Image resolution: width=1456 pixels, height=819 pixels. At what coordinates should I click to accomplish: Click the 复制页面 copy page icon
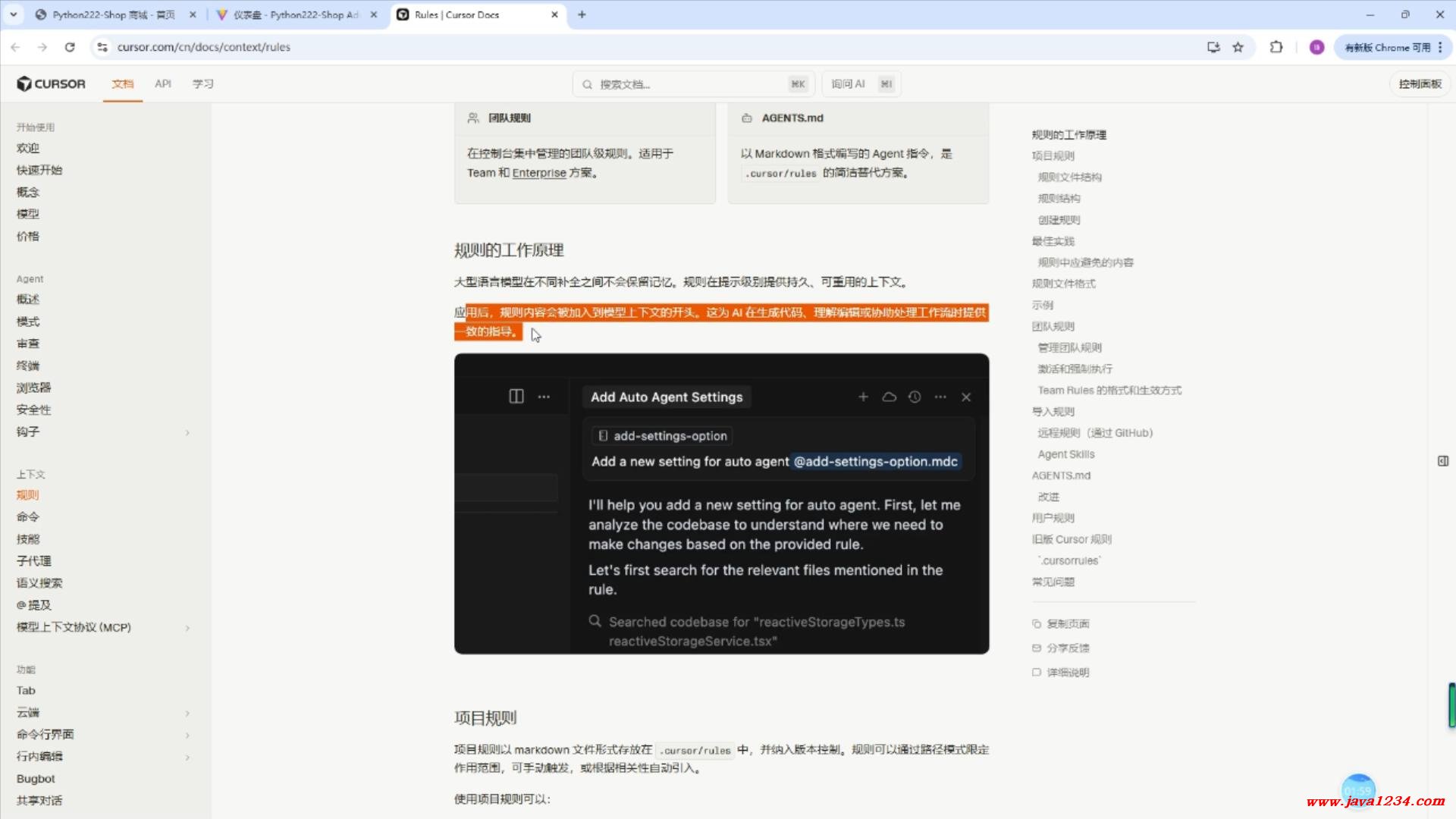pos(1037,624)
